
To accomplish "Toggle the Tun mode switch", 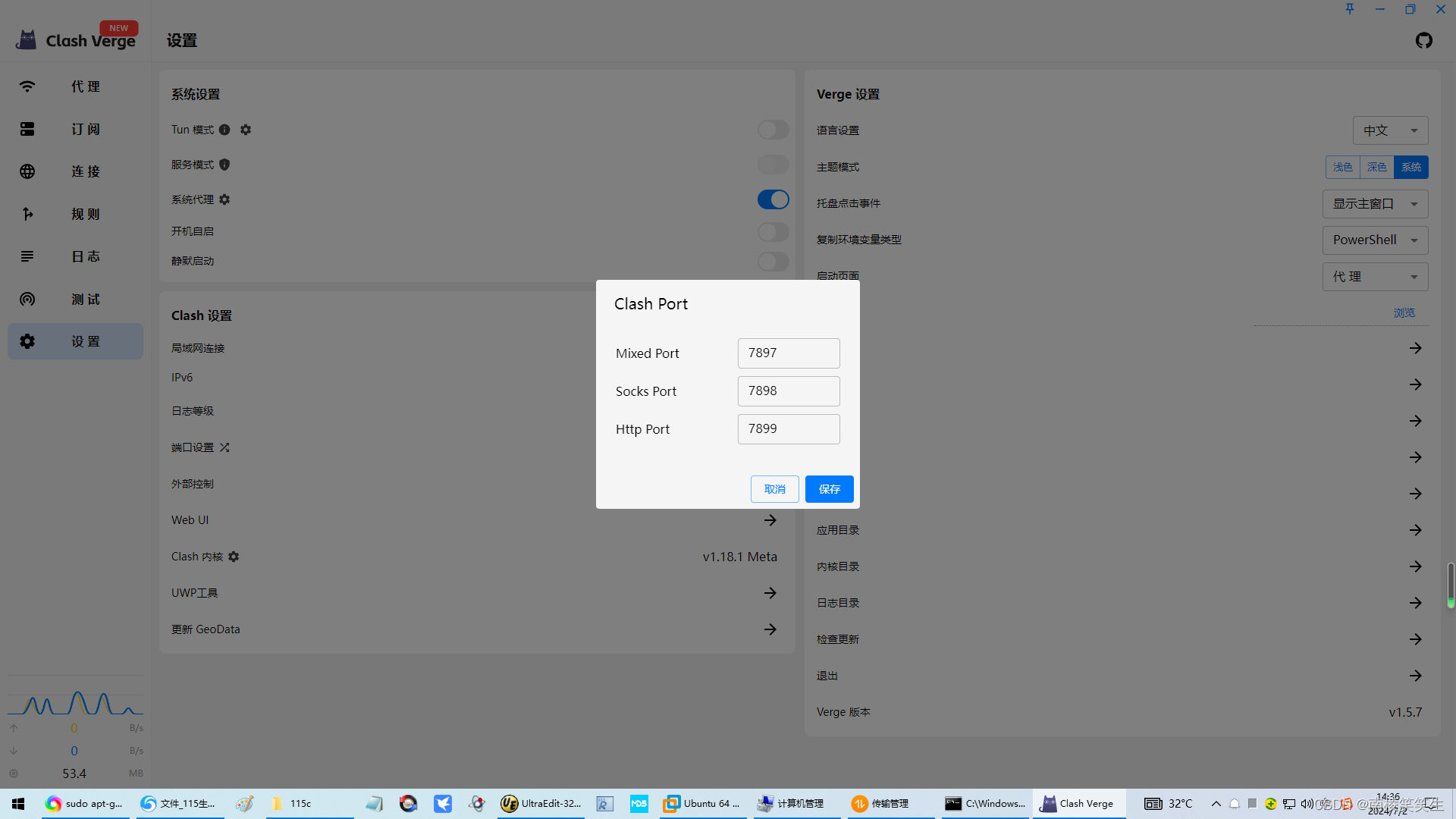I will pyautogui.click(x=773, y=130).
